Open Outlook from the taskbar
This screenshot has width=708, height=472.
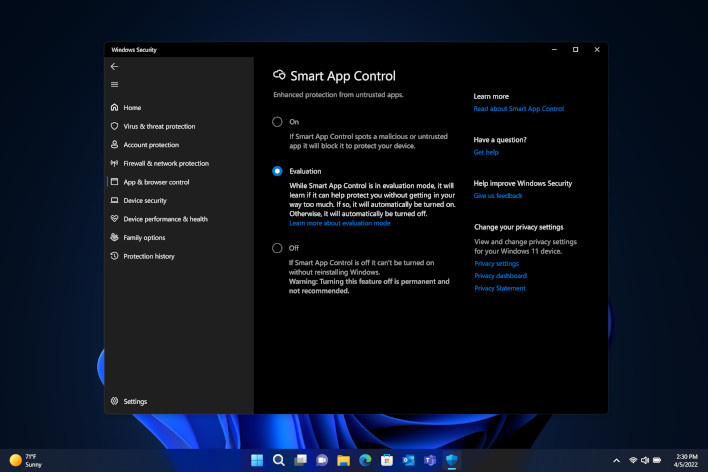pyautogui.click(x=409, y=460)
